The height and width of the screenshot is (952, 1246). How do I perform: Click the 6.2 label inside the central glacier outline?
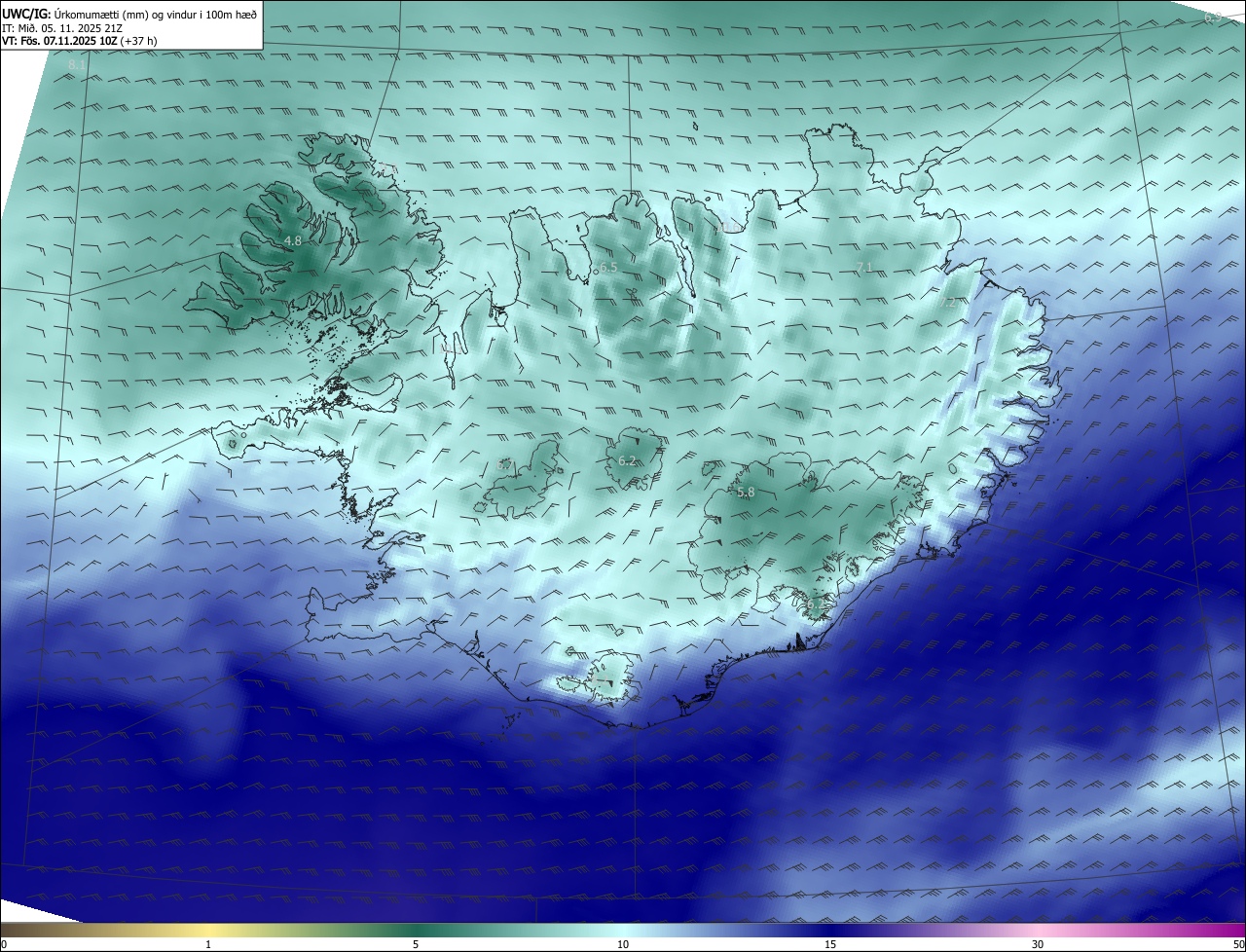(627, 461)
